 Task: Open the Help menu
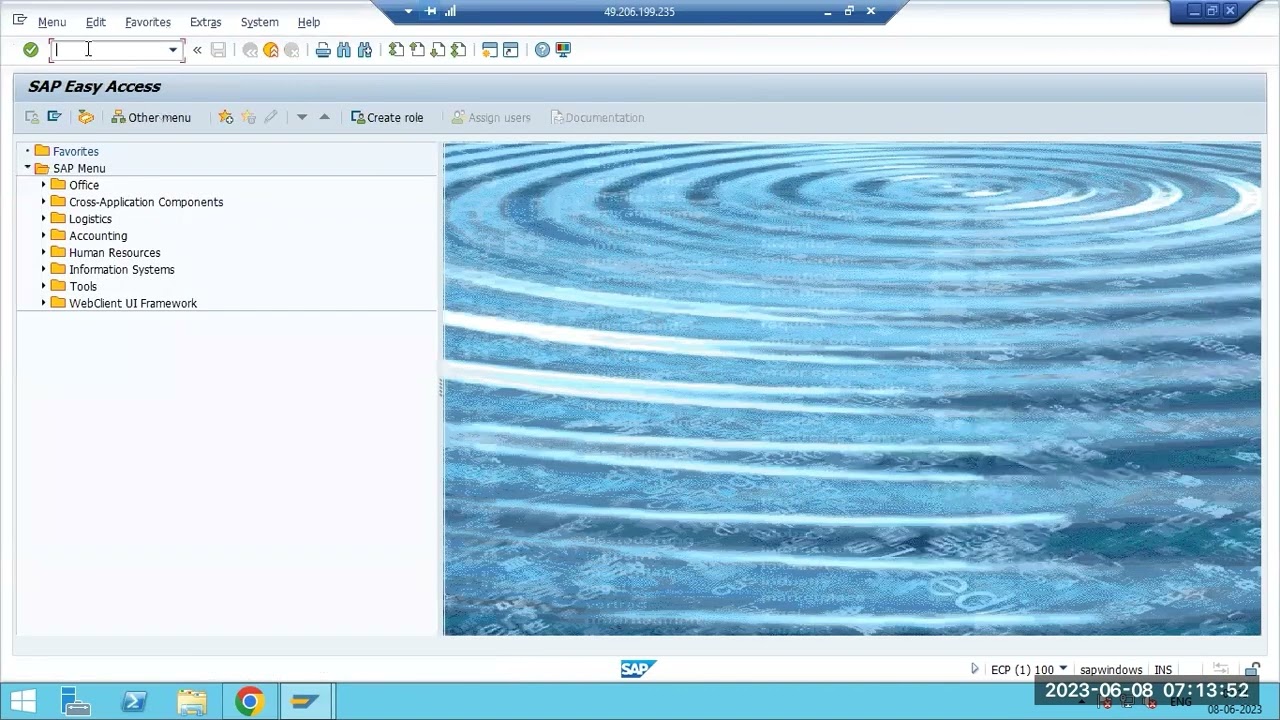[x=309, y=22]
